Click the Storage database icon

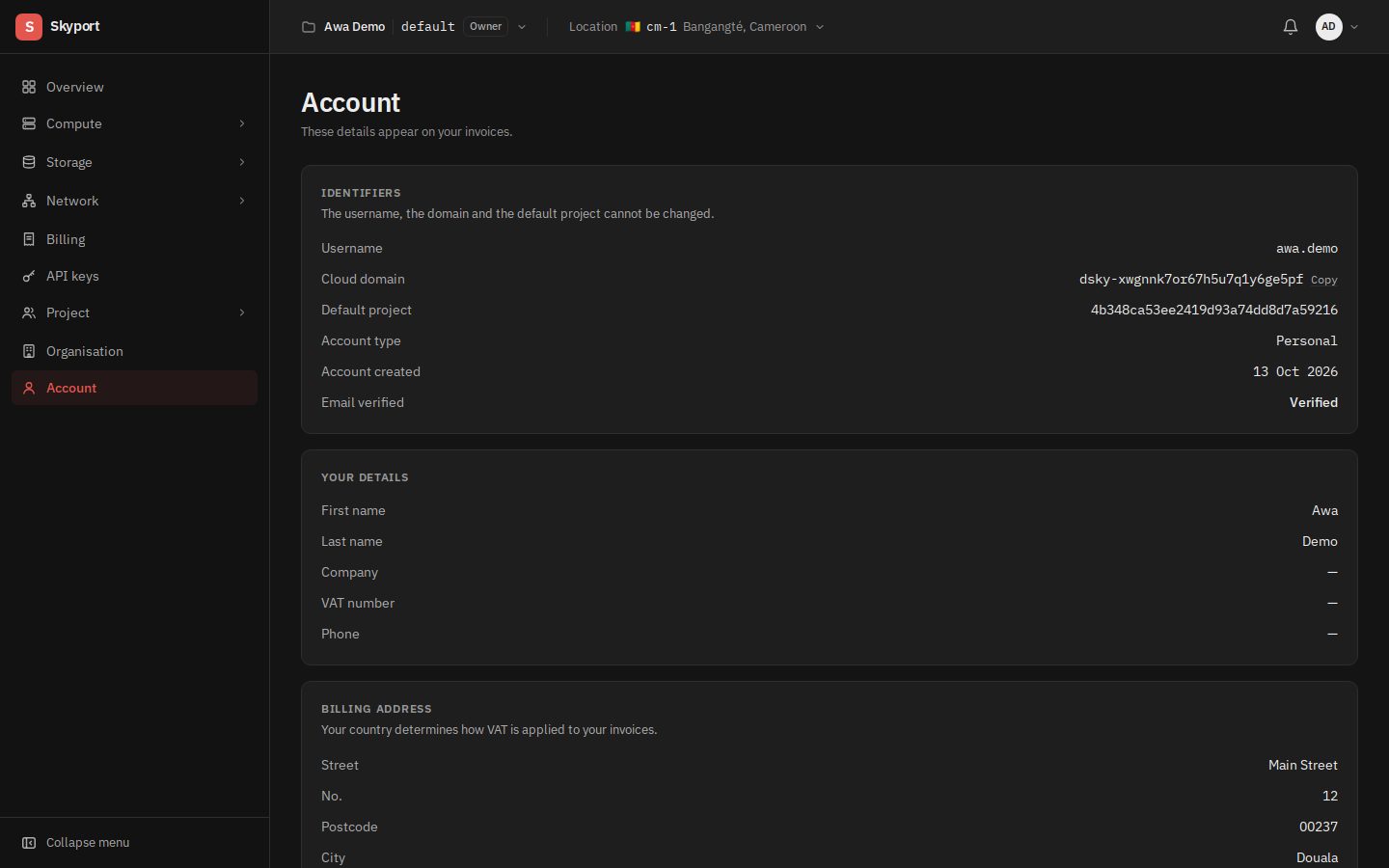coord(29,162)
